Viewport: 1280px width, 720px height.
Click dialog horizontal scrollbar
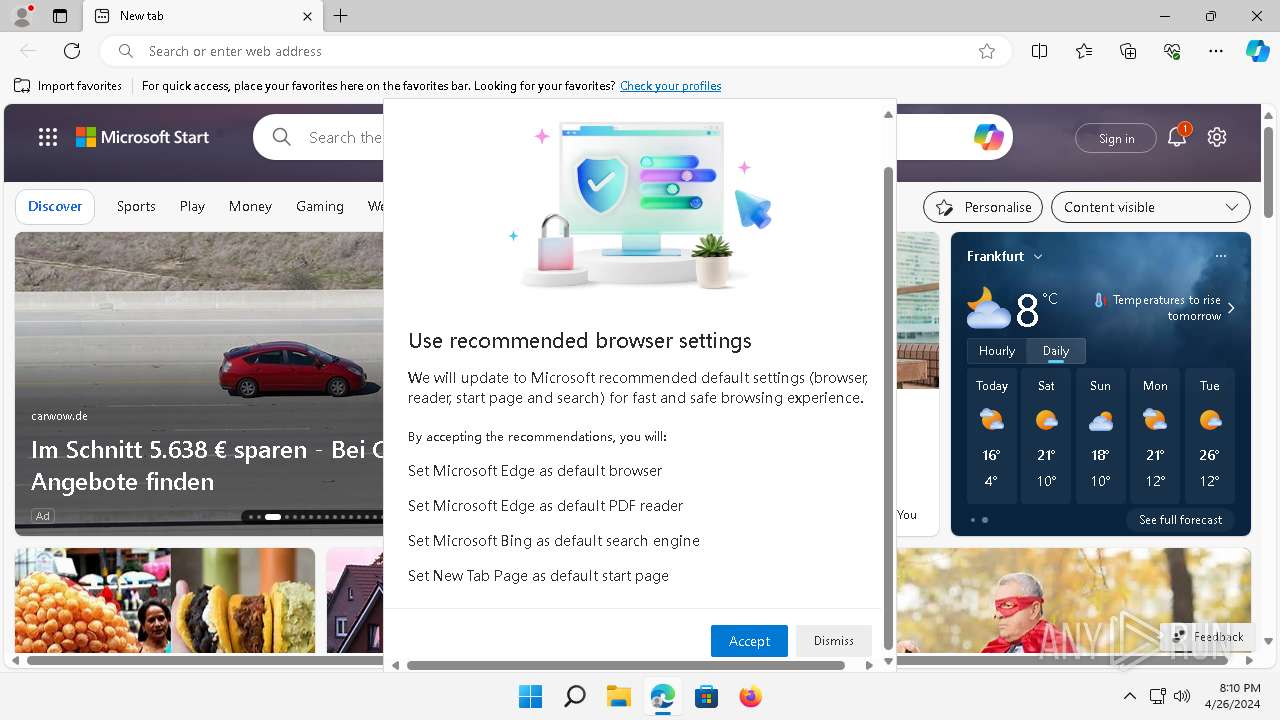626,665
